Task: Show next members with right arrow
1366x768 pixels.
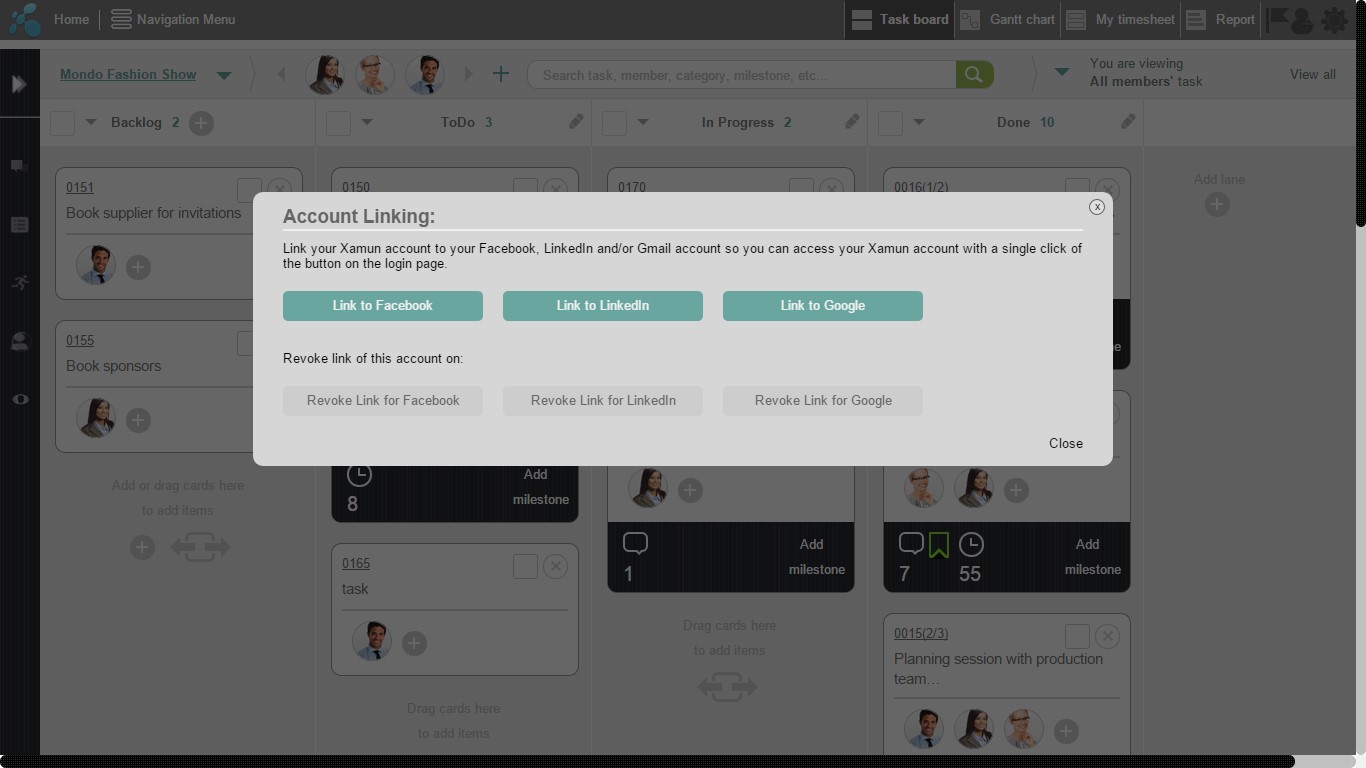Action: click(469, 74)
